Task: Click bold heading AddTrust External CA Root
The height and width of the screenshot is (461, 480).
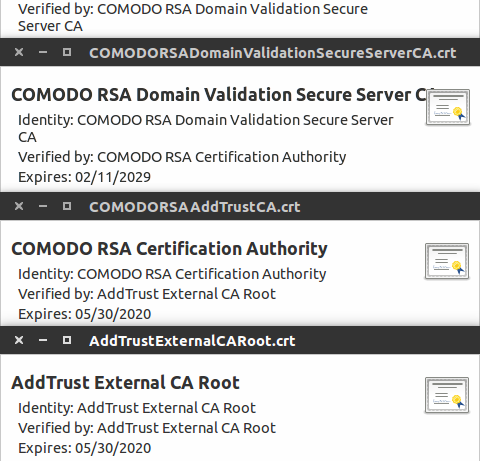Action: coord(125,383)
